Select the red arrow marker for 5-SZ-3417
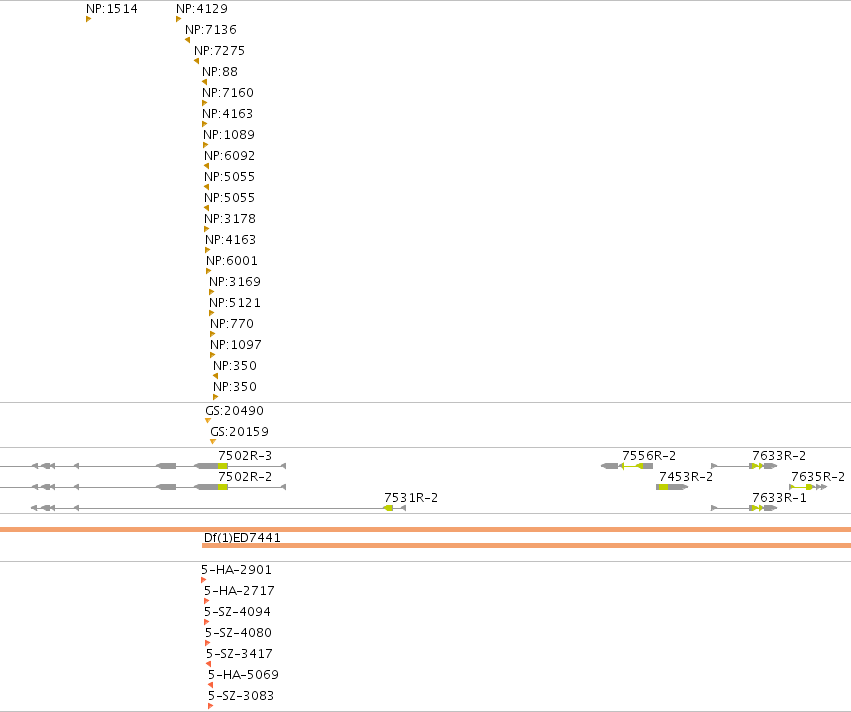 tap(208, 664)
